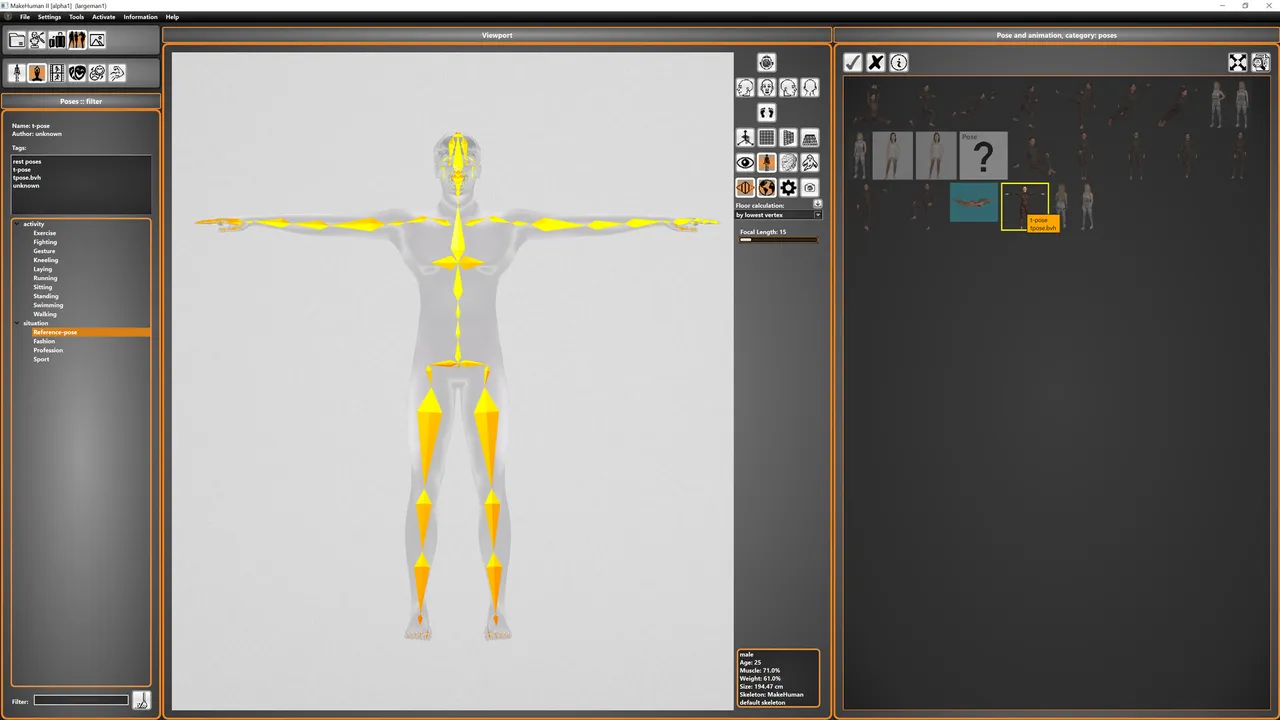Switch to back head view

coord(810,88)
